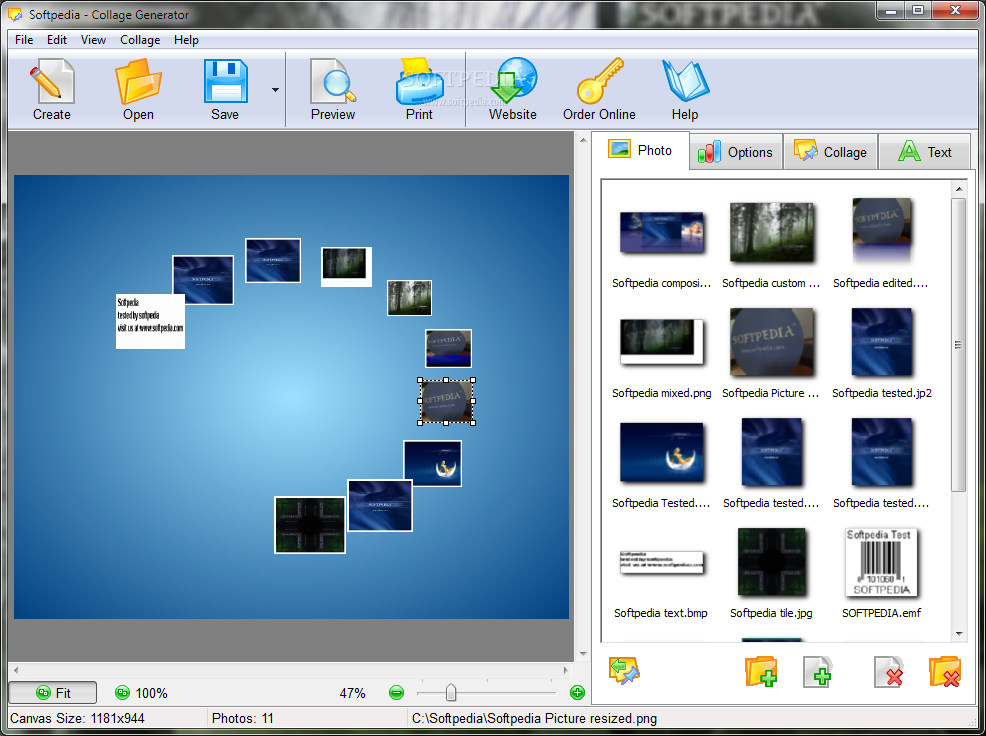Image resolution: width=986 pixels, height=736 pixels.
Task: Click the "Softpedia text.bmp" file name
Action: point(661,613)
